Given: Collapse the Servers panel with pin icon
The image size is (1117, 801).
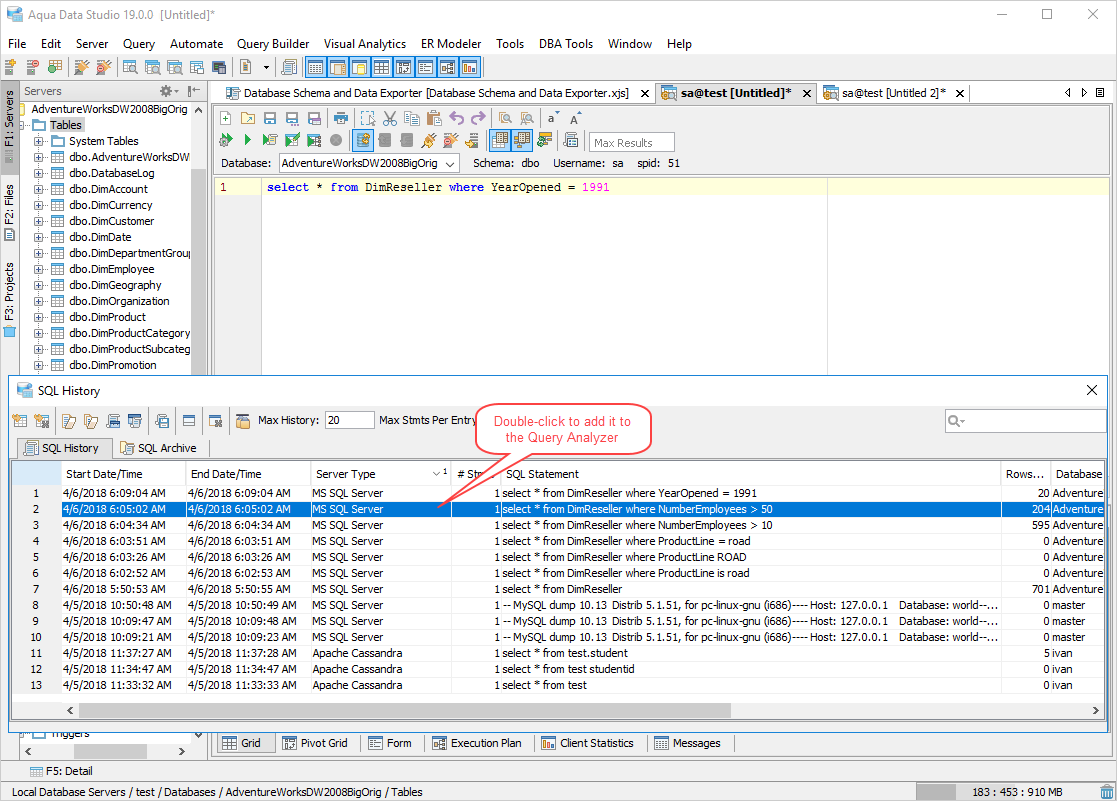Looking at the screenshot, I should click(193, 91).
